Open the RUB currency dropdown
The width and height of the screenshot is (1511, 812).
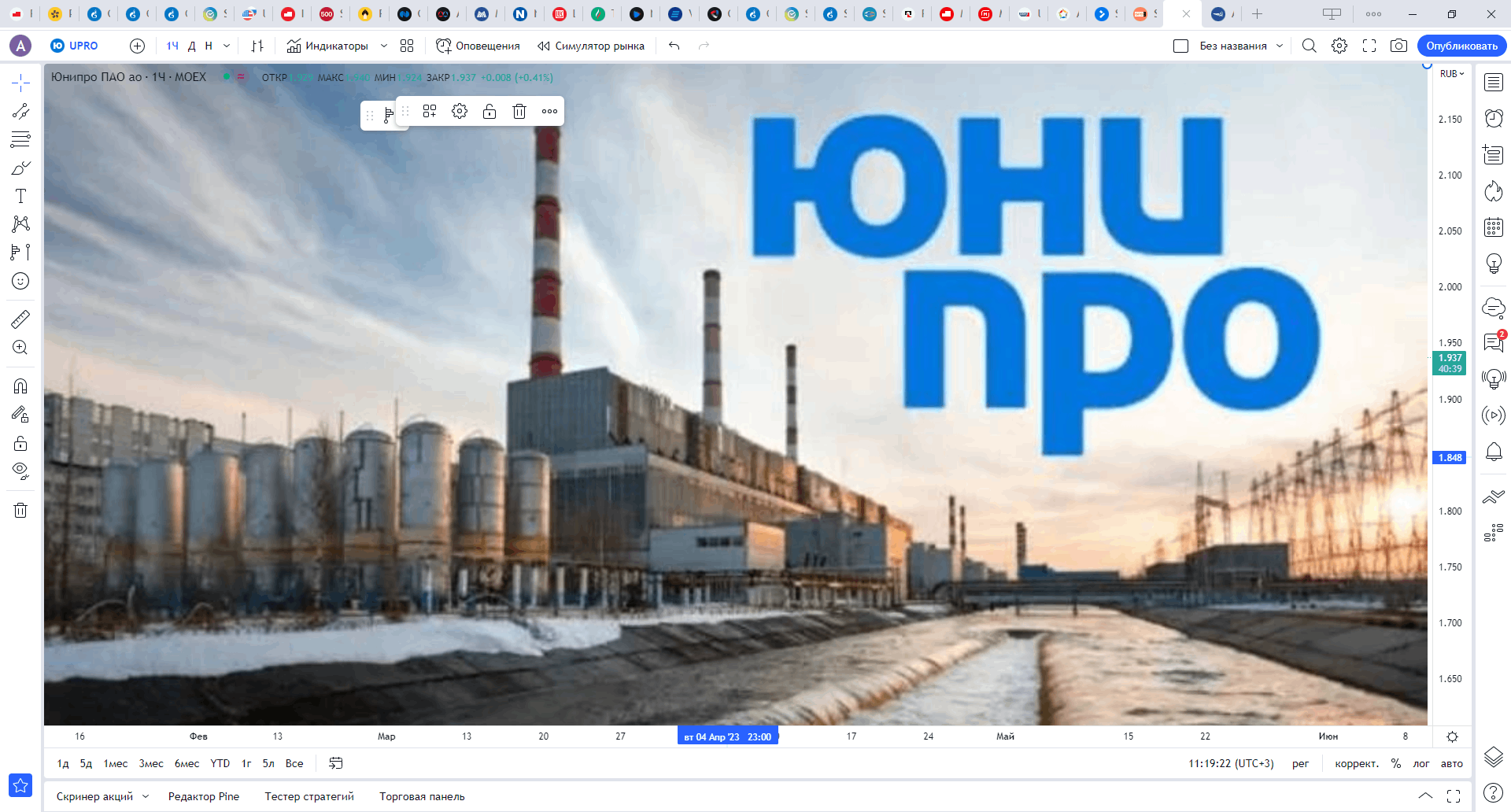pos(1452,73)
